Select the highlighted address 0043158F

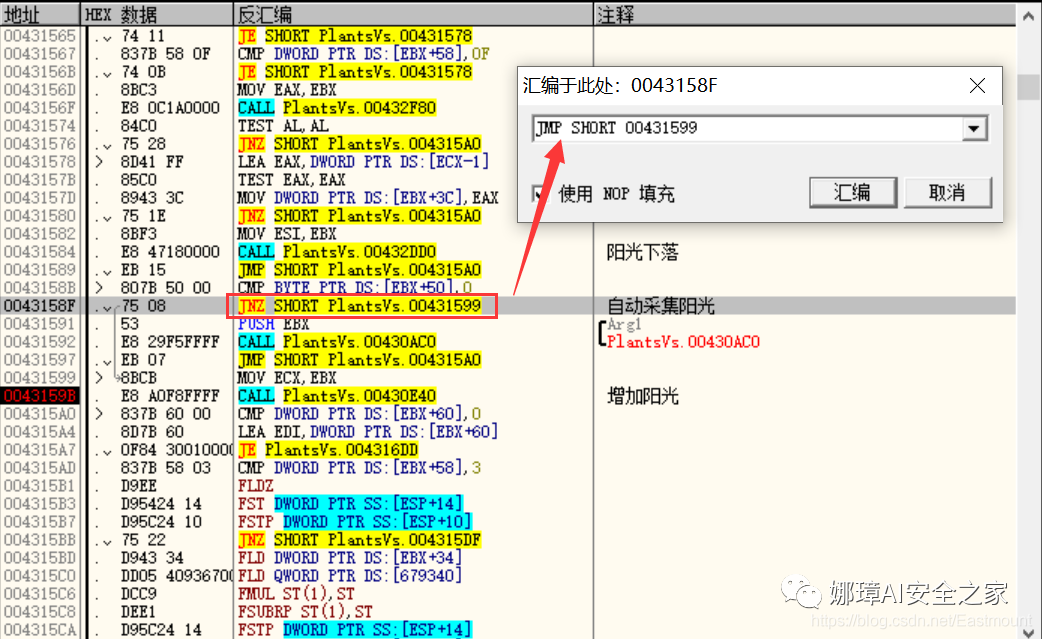point(40,306)
